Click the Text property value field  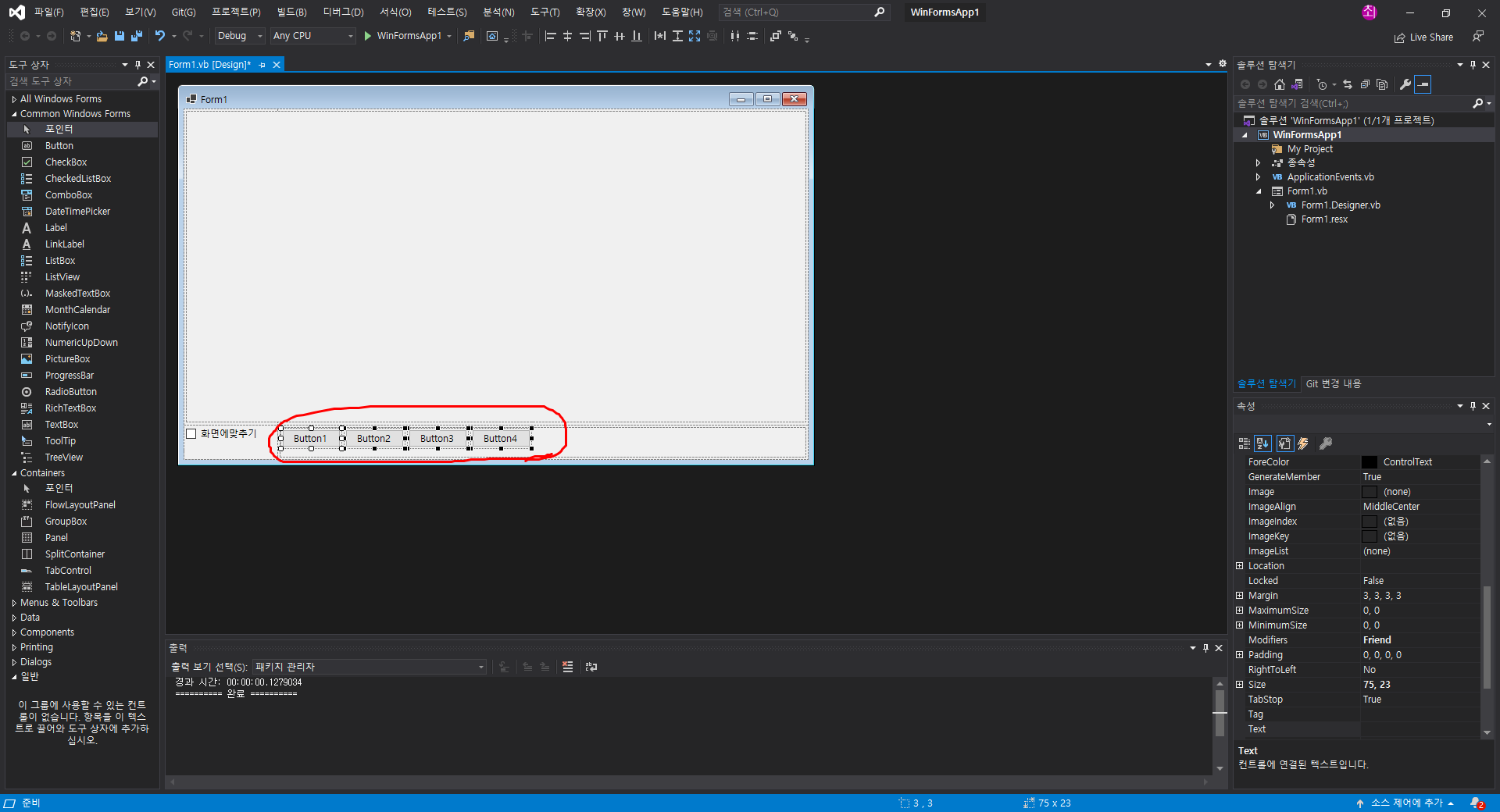click(x=1420, y=729)
